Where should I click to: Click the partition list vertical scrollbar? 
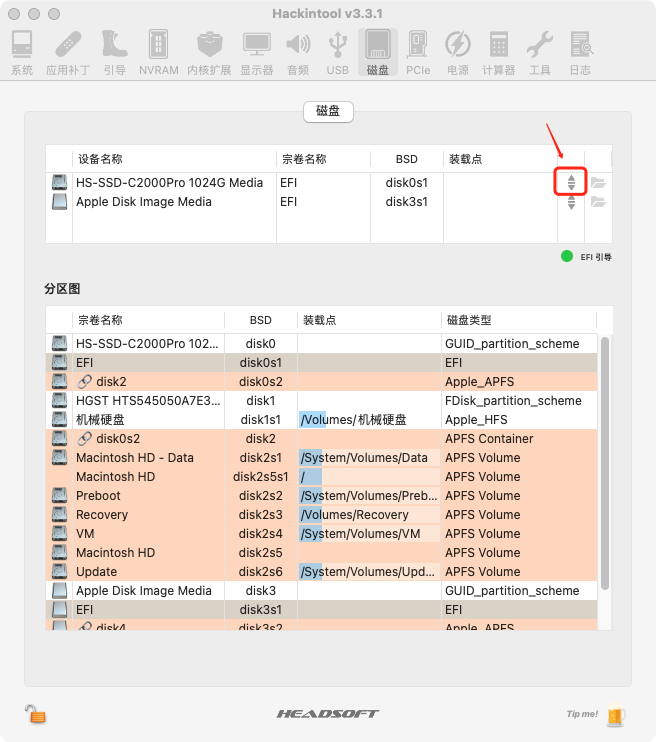(604, 464)
